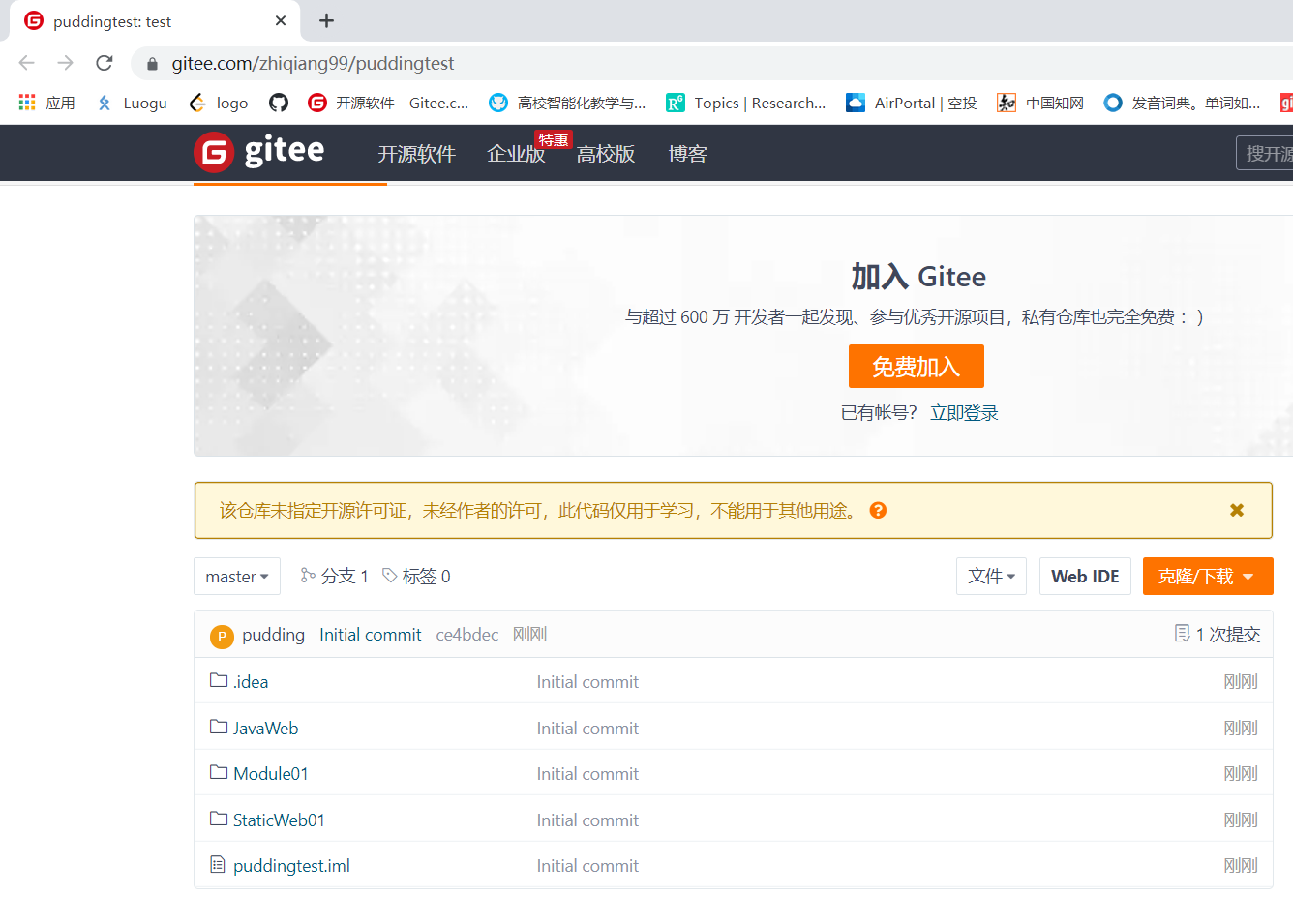Open the Luogu bookmark
The width and height of the screenshot is (1293, 924).
click(132, 103)
